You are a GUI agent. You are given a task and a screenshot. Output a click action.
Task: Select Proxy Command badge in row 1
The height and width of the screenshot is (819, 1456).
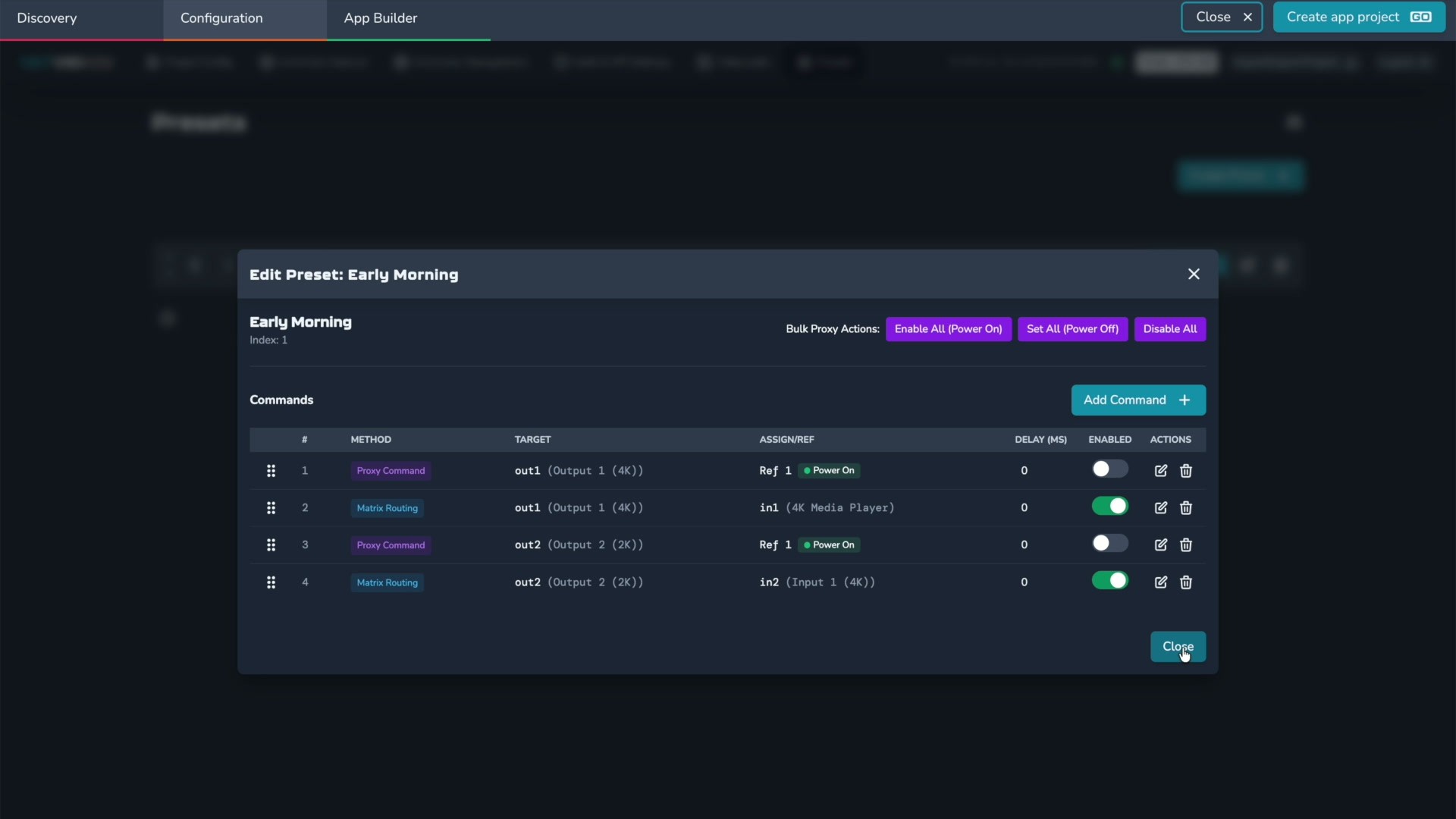click(391, 471)
